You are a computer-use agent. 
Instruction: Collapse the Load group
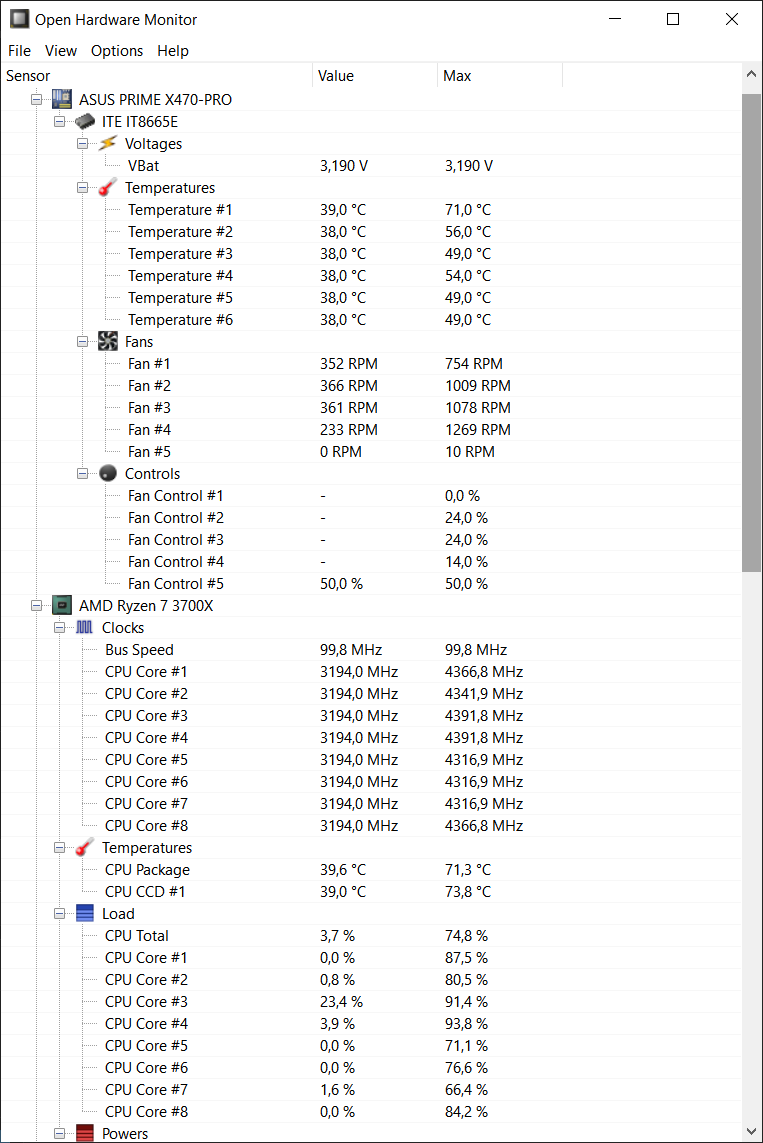(x=60, y=913)
